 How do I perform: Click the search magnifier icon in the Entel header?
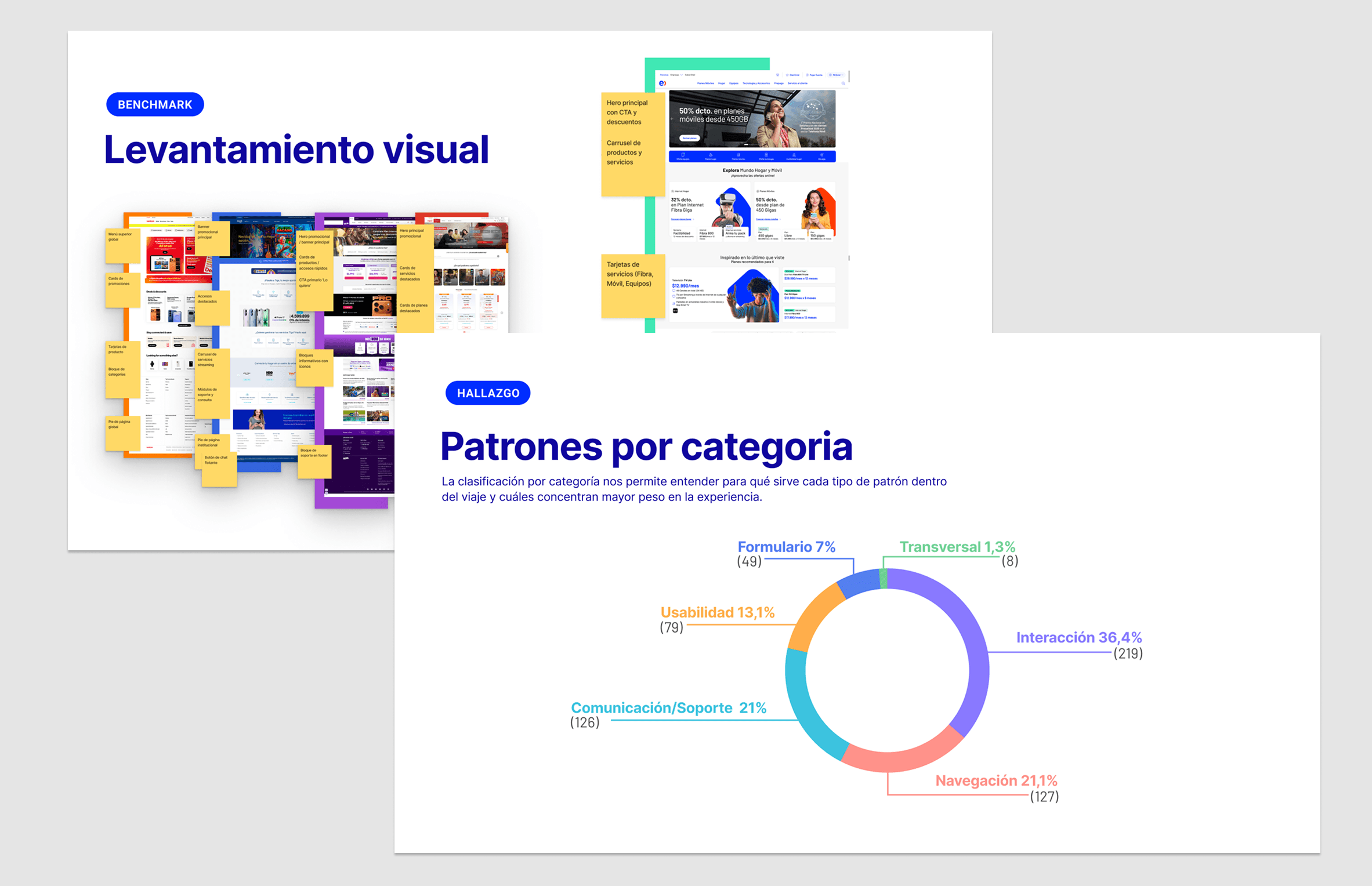(843, 83)
